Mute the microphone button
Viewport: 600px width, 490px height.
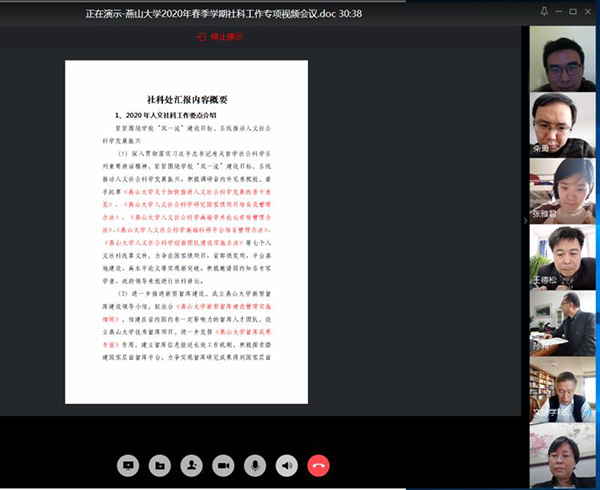255,466
